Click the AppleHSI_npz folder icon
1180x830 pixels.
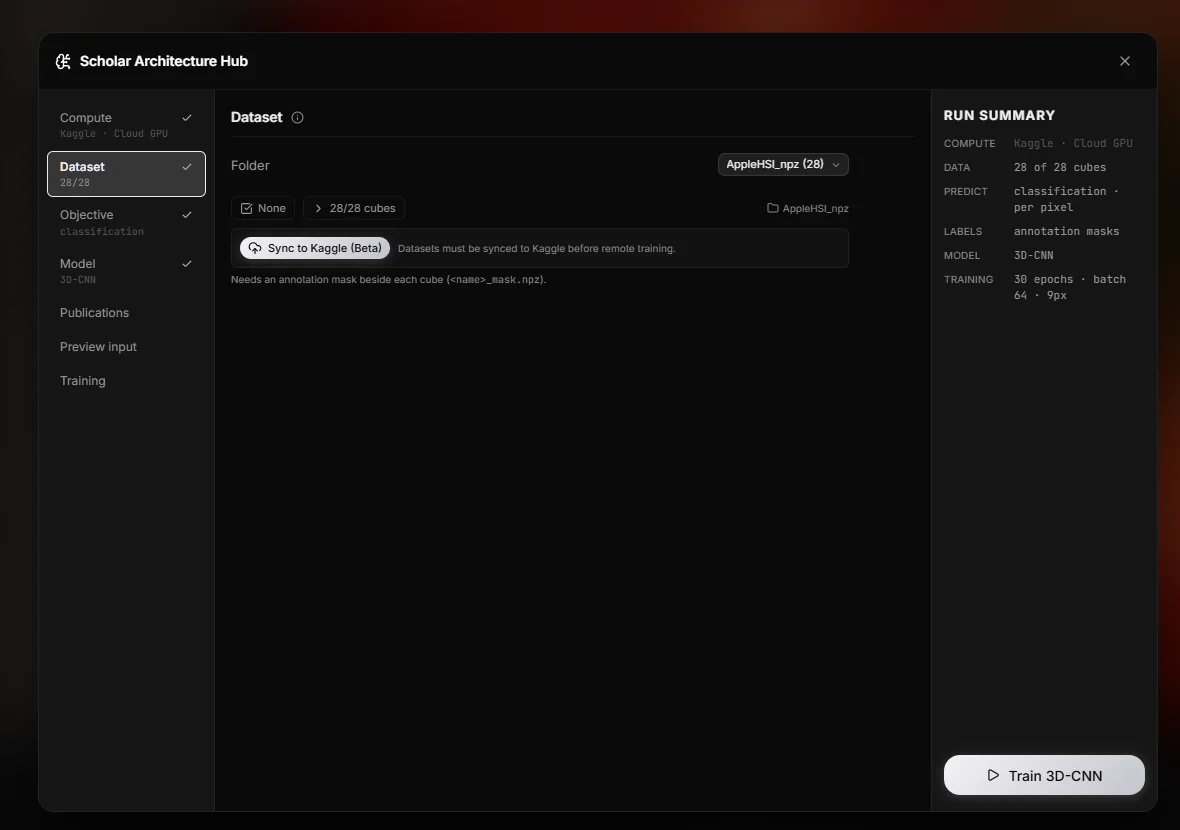point(772,208)
